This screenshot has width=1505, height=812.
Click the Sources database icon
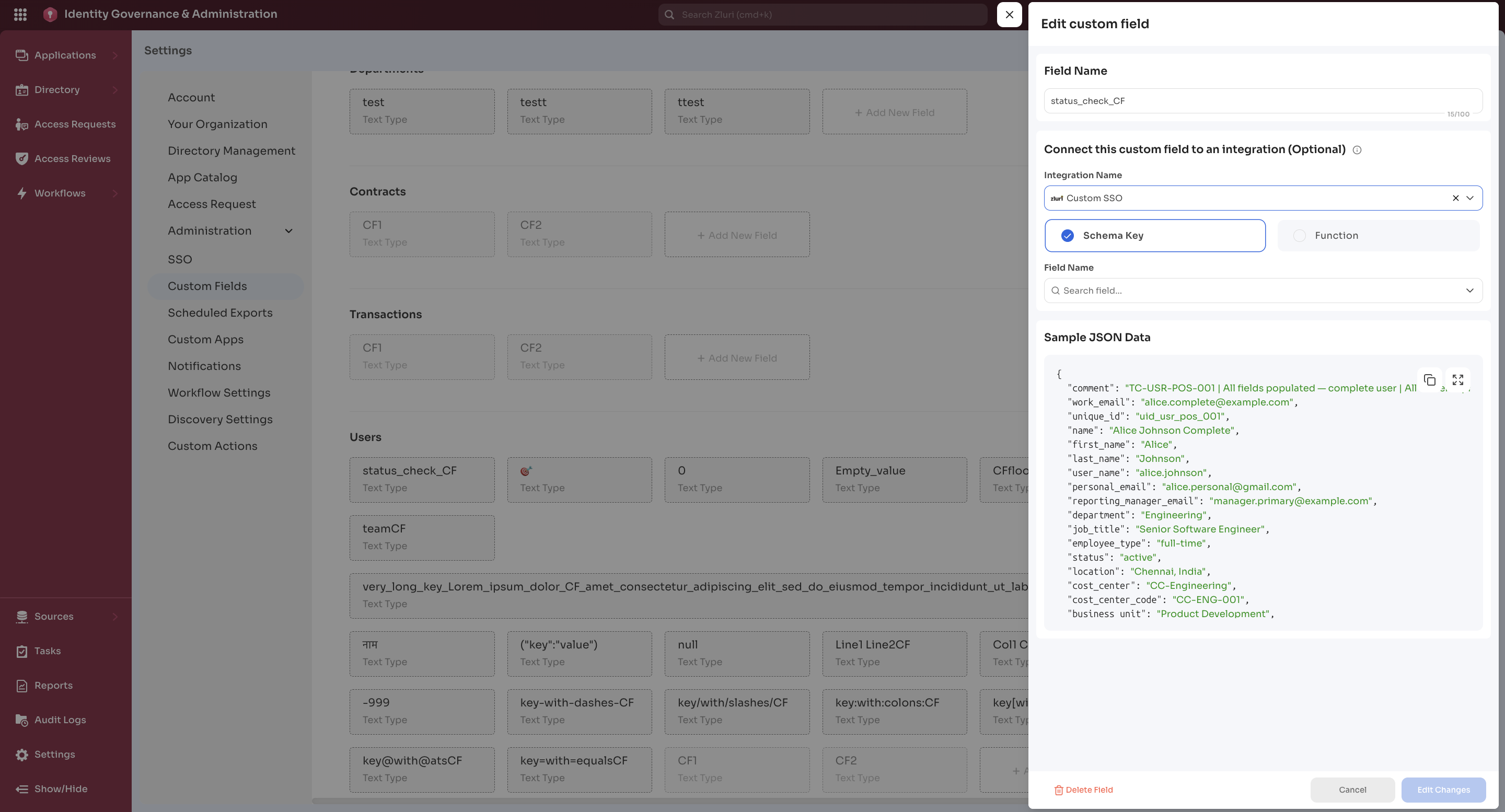tap(21, 616)
